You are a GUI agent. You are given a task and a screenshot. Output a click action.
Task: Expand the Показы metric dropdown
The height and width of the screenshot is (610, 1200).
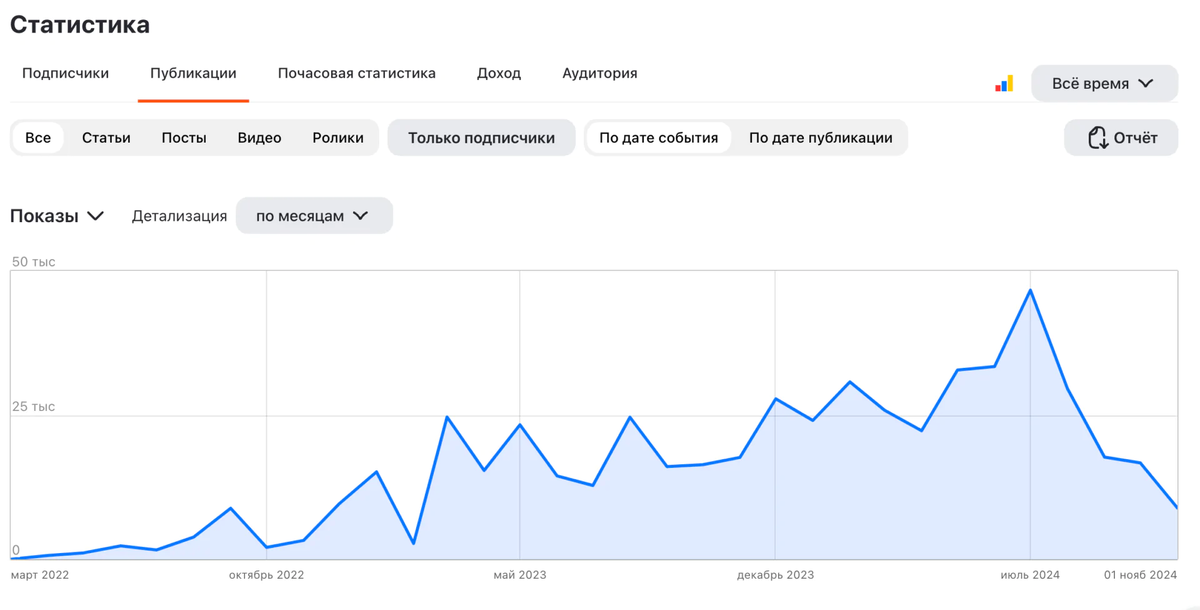pyautogui.click(x=58, y=215)
